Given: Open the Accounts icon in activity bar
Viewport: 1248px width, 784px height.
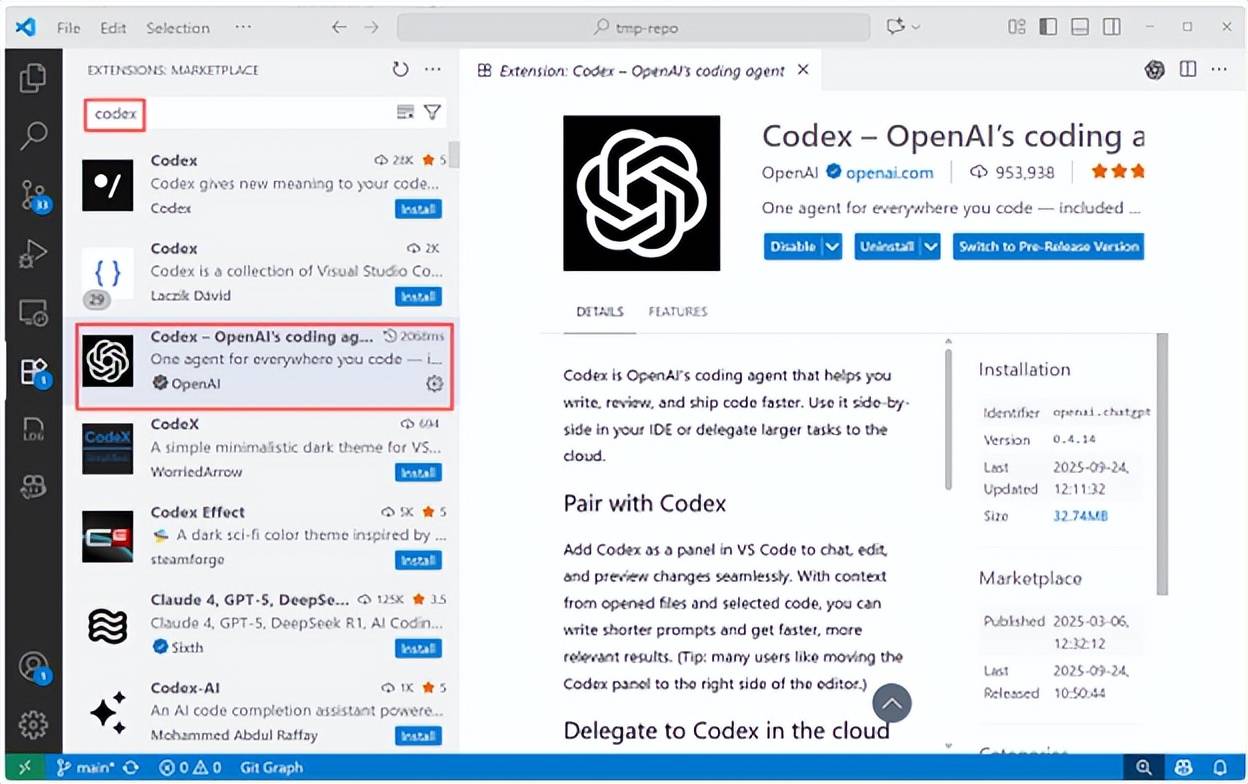Looking at the screenshot, I should point(33,666).
